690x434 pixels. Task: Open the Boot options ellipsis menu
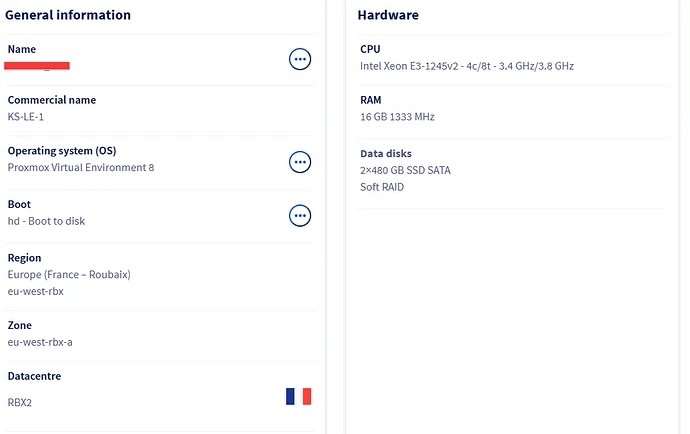pos(300,215)
